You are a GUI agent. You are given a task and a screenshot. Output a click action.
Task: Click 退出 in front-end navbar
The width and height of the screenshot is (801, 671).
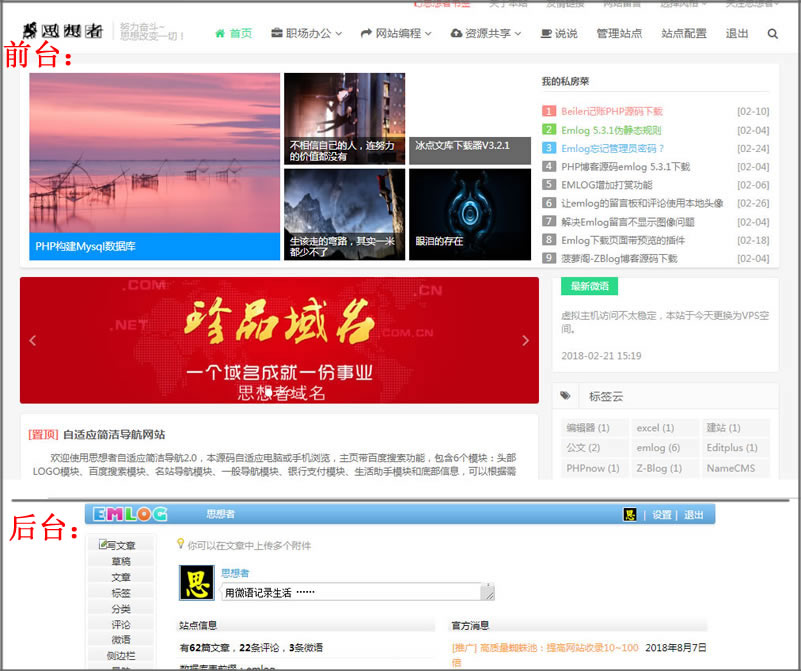pos(737,34)
